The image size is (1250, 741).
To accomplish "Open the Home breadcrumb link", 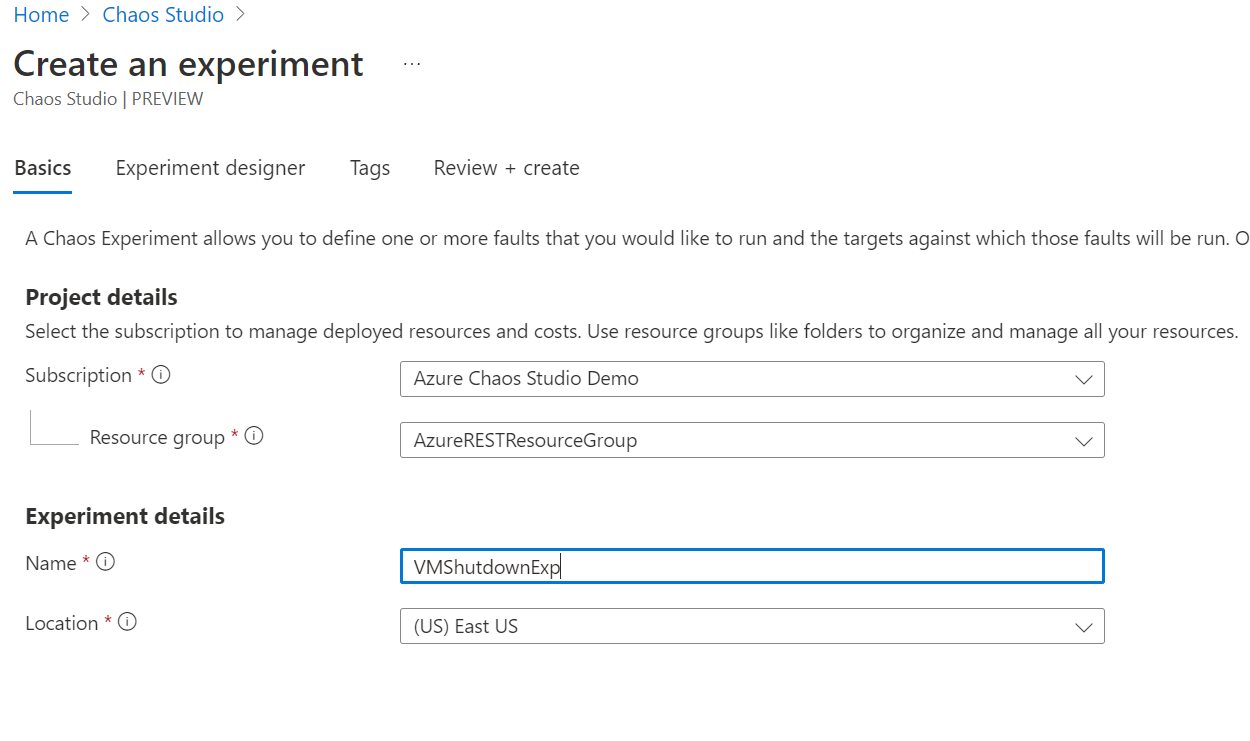I will pos(41,14).
